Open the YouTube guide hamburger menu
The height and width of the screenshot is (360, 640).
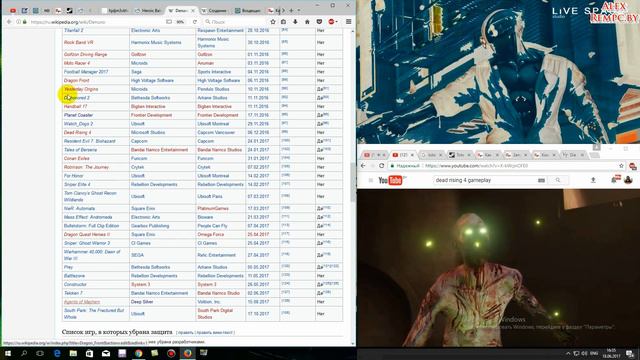point(371,180)
